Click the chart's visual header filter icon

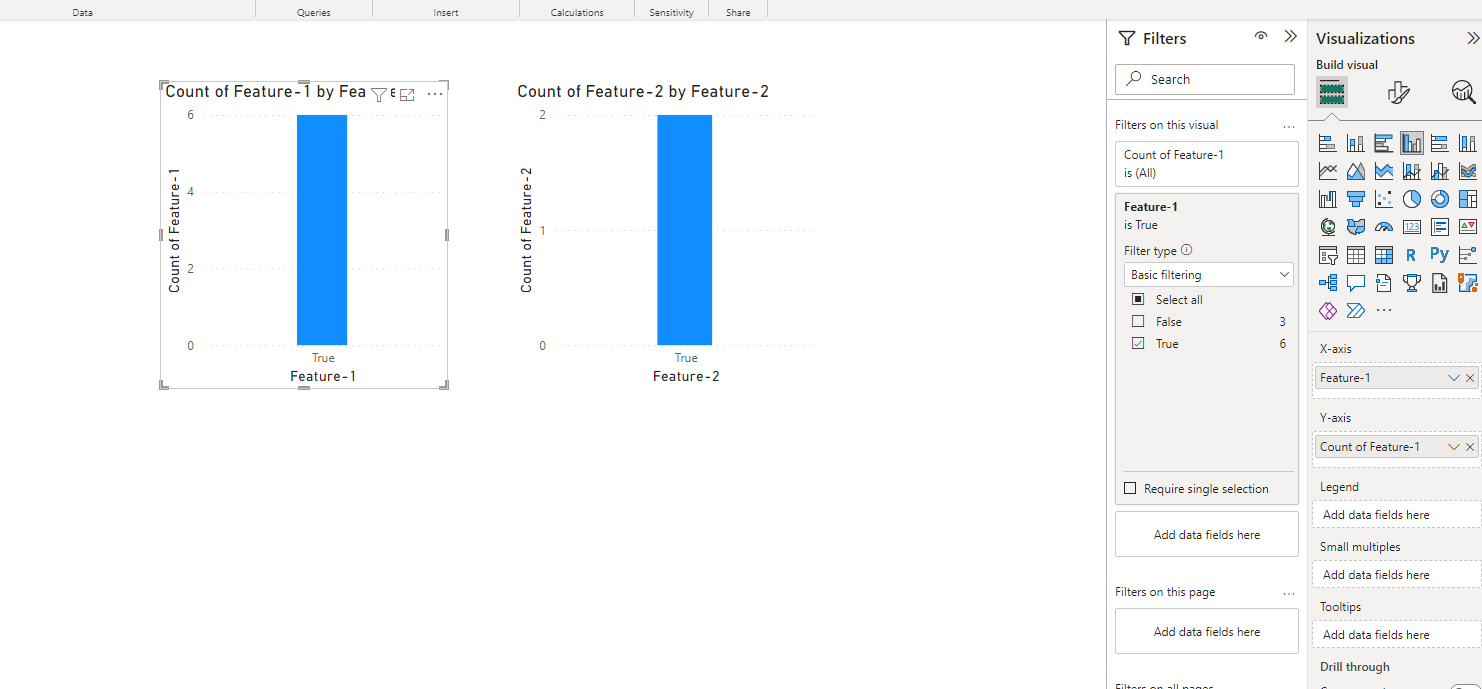tap(379, 94)
